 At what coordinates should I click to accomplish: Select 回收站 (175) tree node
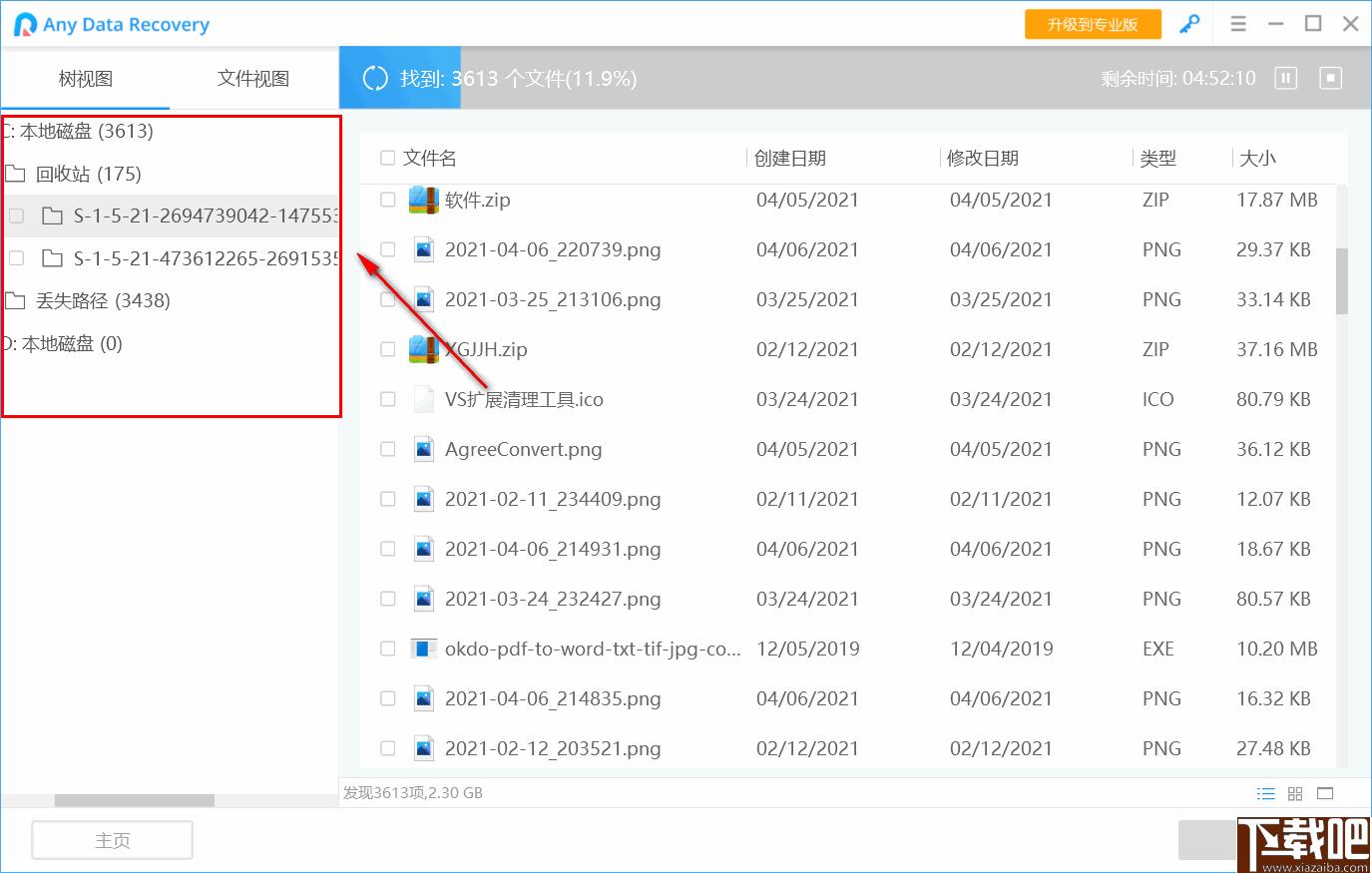point(89,174)
